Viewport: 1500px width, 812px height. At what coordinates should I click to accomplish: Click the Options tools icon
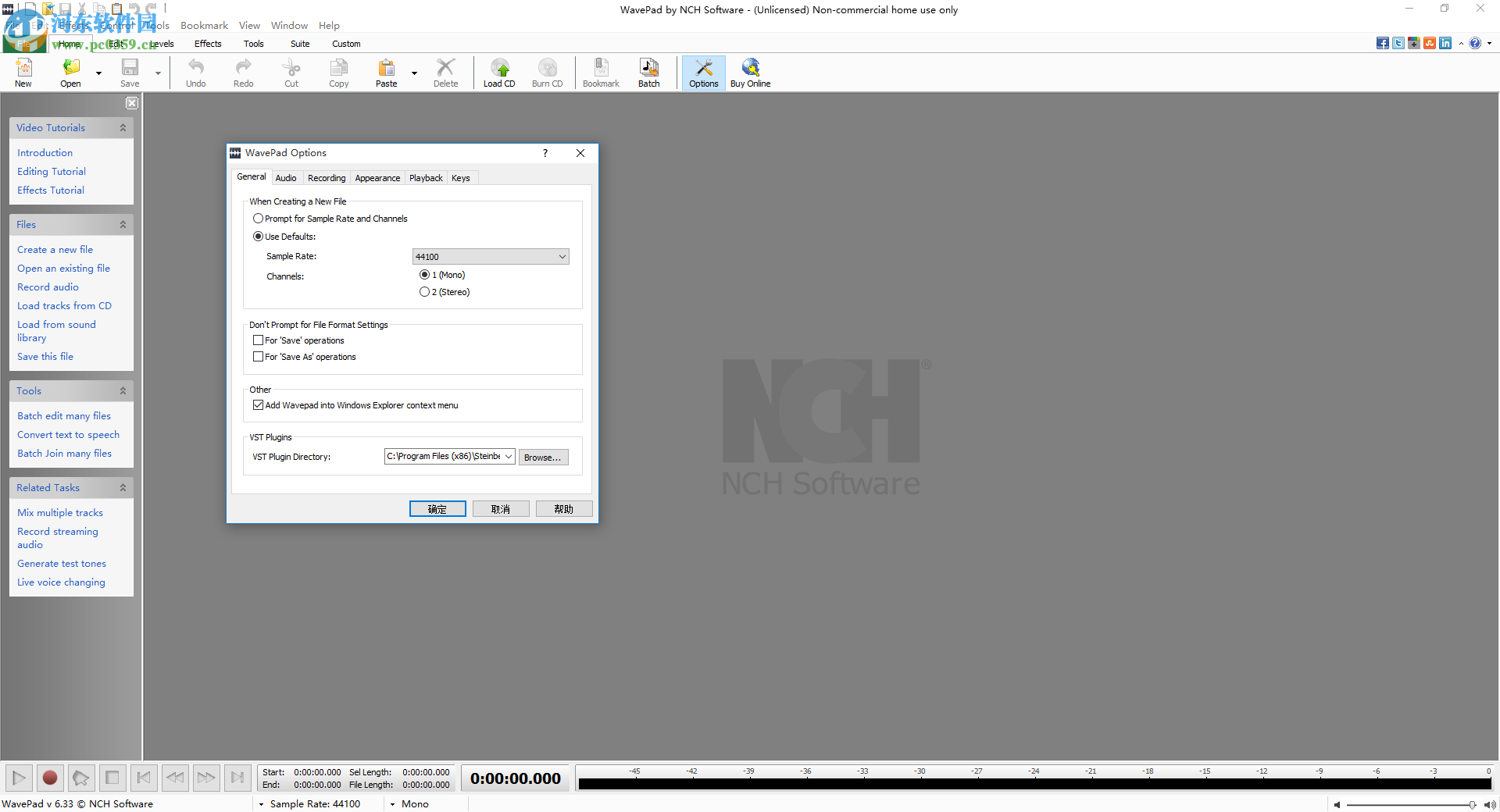coord(704,73)
